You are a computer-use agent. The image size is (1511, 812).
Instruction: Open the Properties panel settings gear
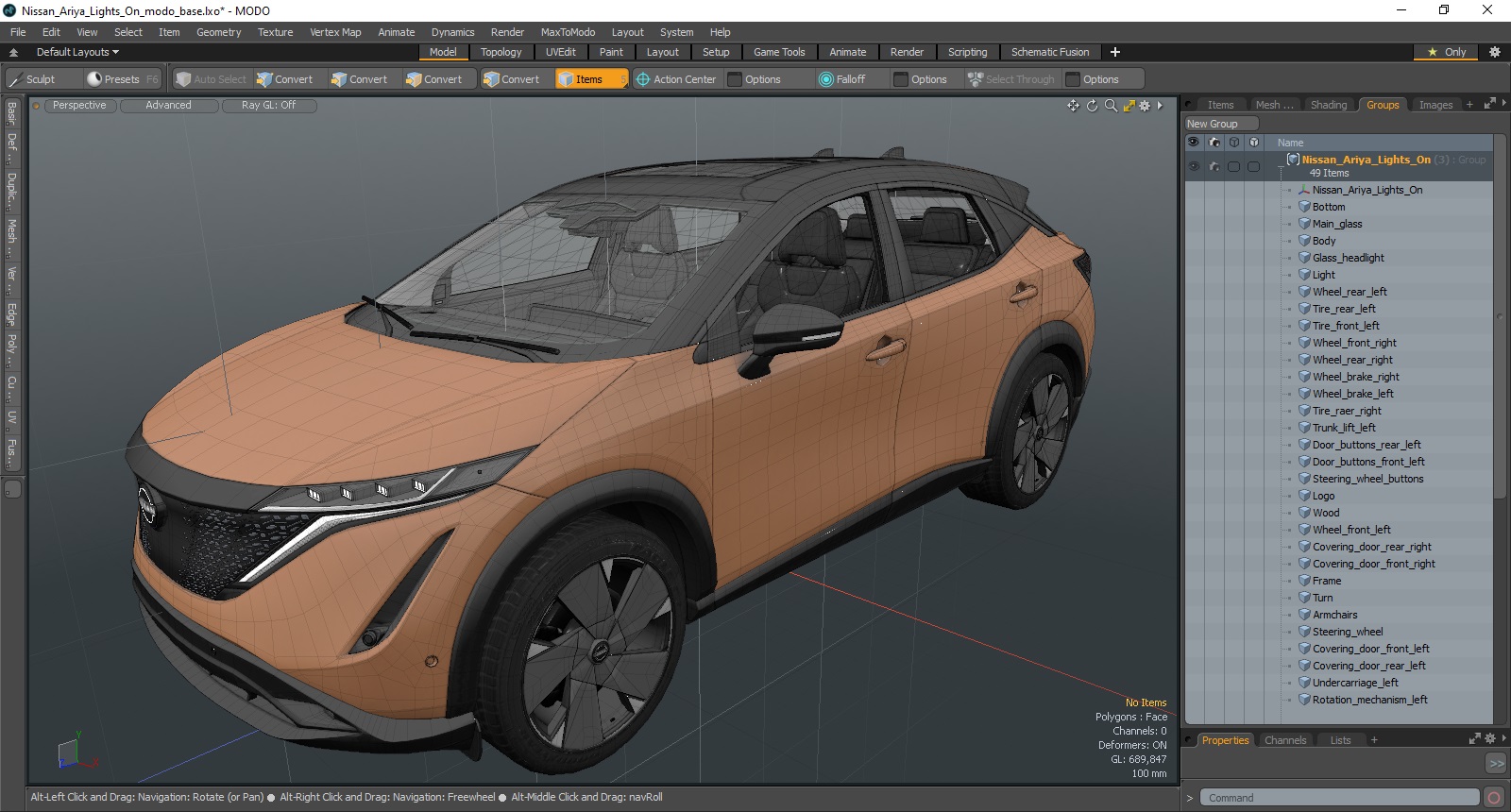click(x=1490, y=739)
